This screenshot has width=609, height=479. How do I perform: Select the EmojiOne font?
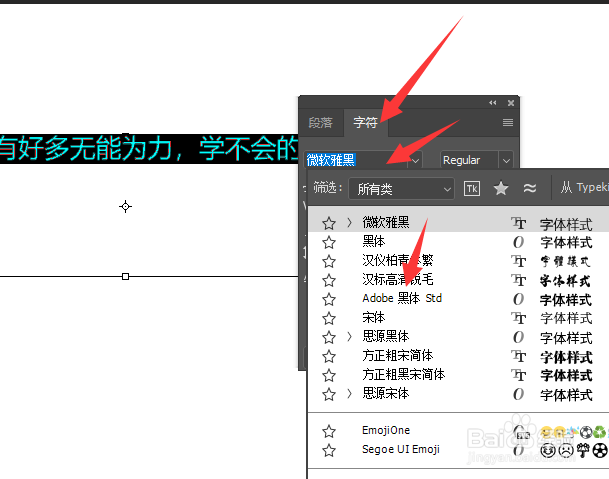point(386,430)
